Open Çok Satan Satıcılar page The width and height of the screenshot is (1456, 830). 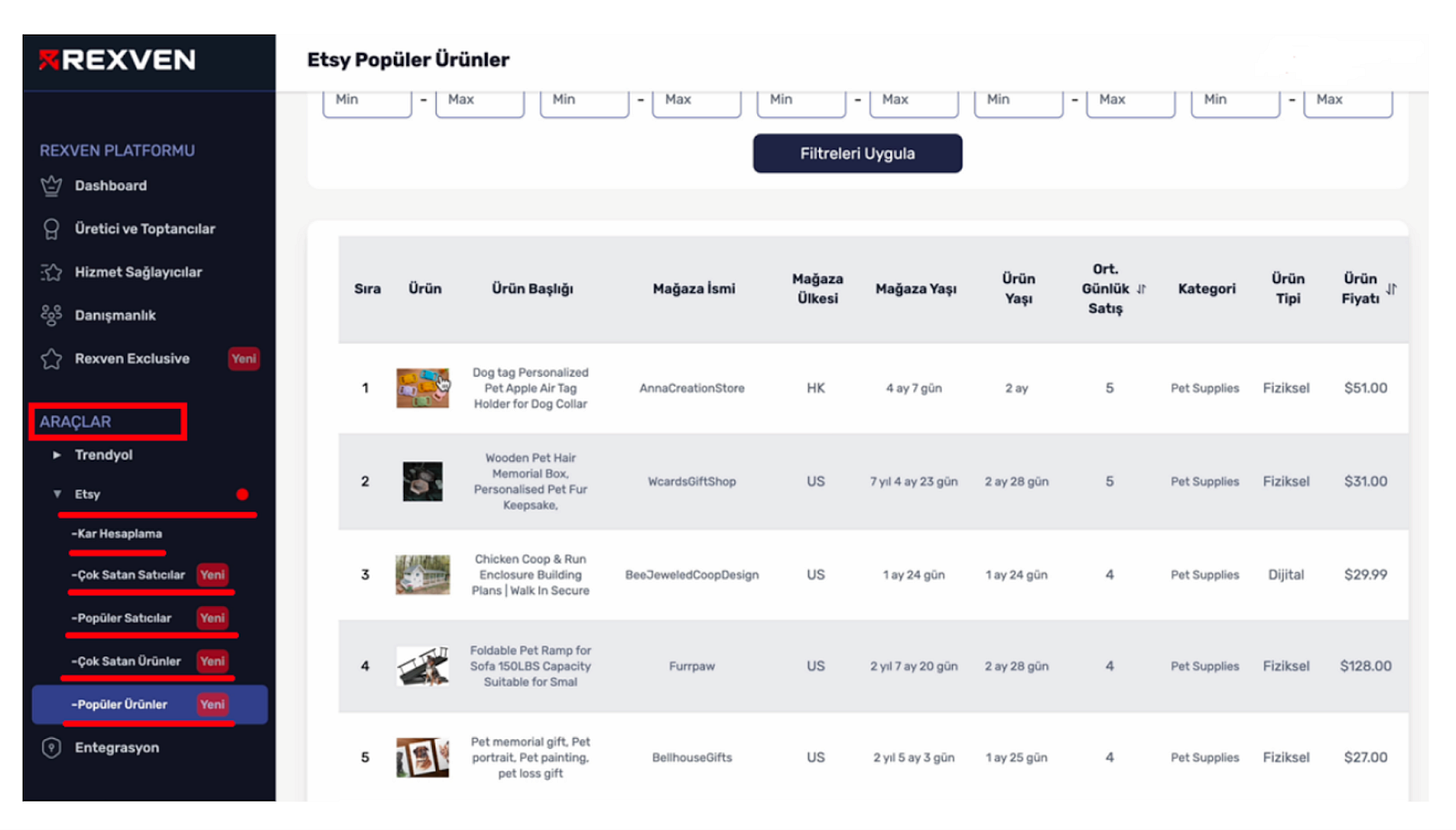[x=129, y=575]
